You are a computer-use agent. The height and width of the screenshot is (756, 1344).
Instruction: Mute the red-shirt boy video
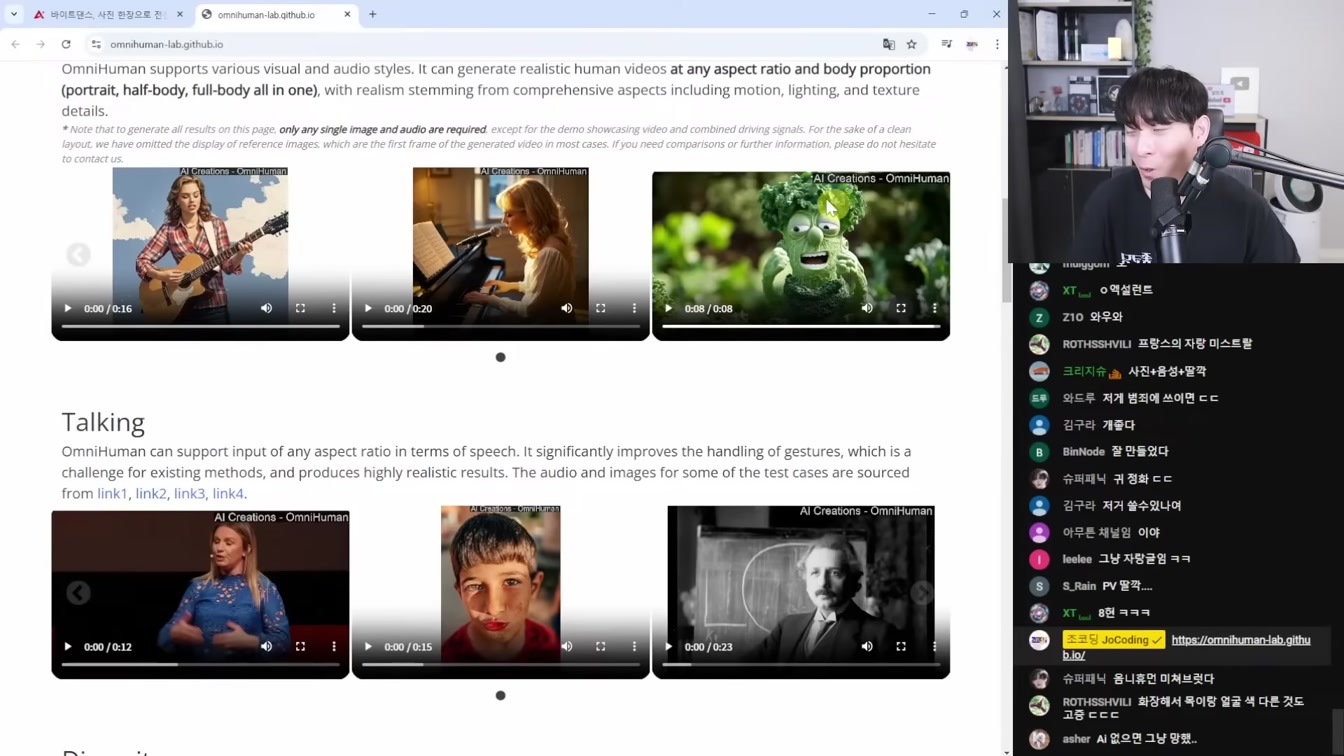[567, 646]
